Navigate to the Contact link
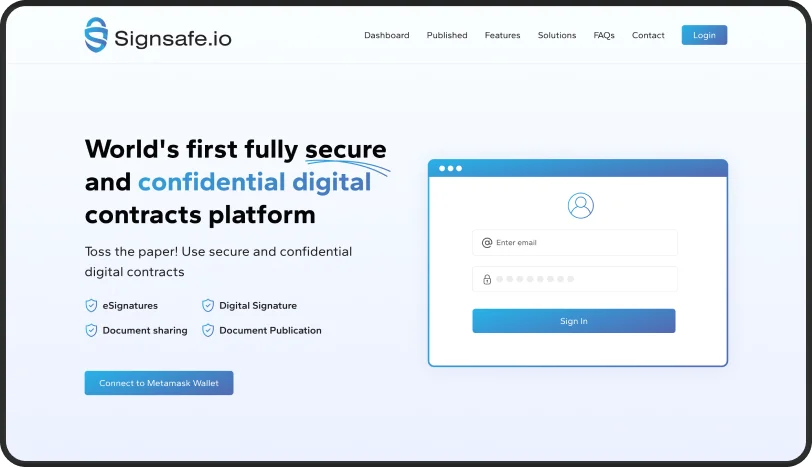Screen dimensions: 812x467 click(x=648, y=35)
